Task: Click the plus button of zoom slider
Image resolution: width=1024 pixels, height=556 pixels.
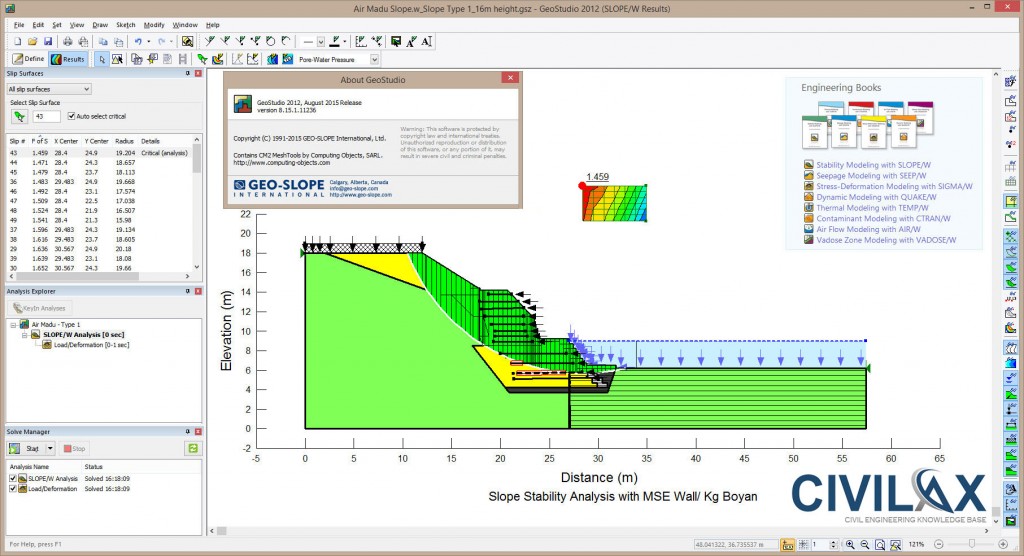Action: 1003,544
